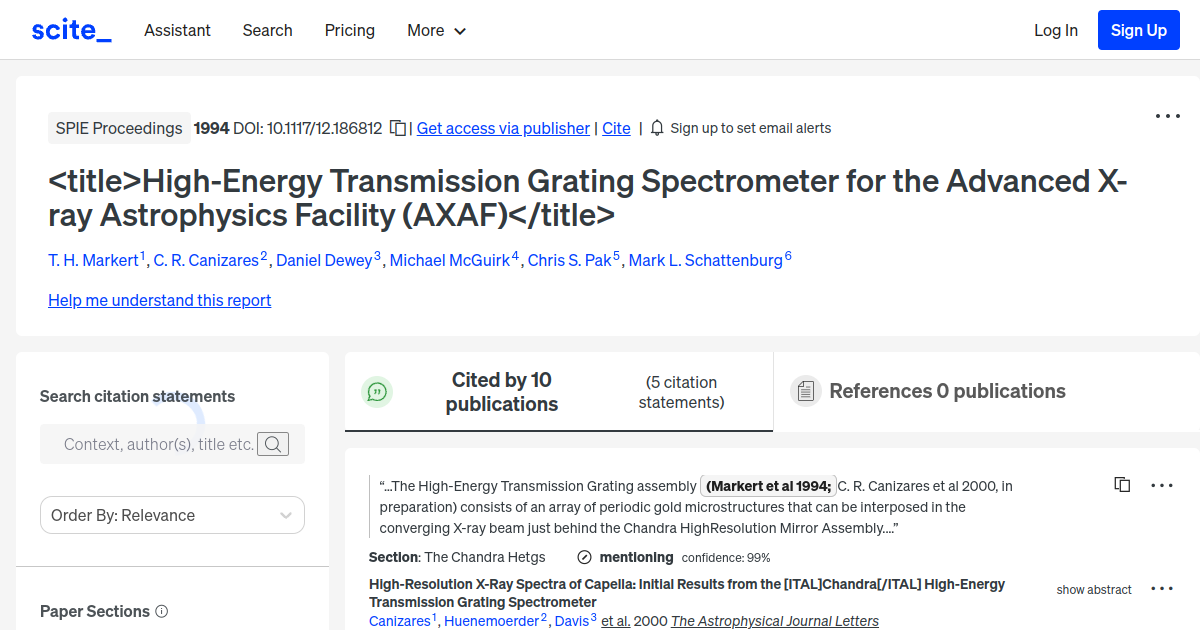Image resolution: width=1200 pixels, height=630 pixels.
Task: Open the Order By Relevance dropdown
Action: point(172,514)
